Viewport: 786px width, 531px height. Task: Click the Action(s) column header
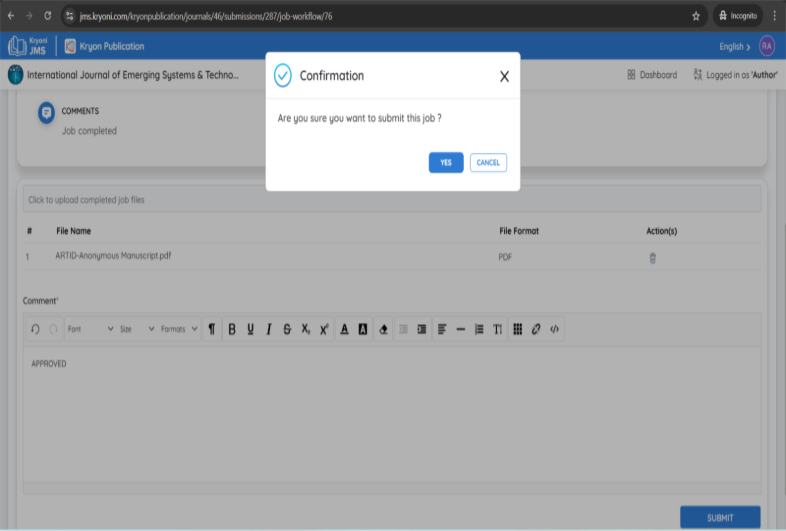662,231
